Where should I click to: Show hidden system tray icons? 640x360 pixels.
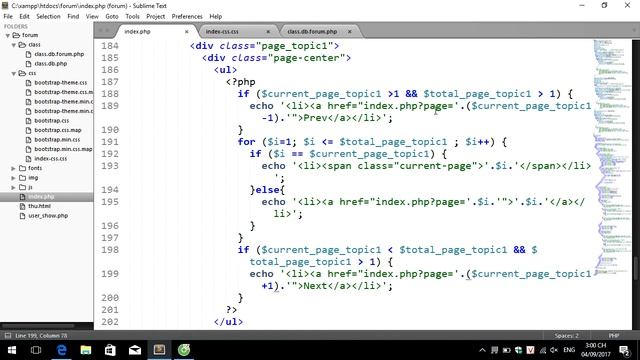point(482,350)
